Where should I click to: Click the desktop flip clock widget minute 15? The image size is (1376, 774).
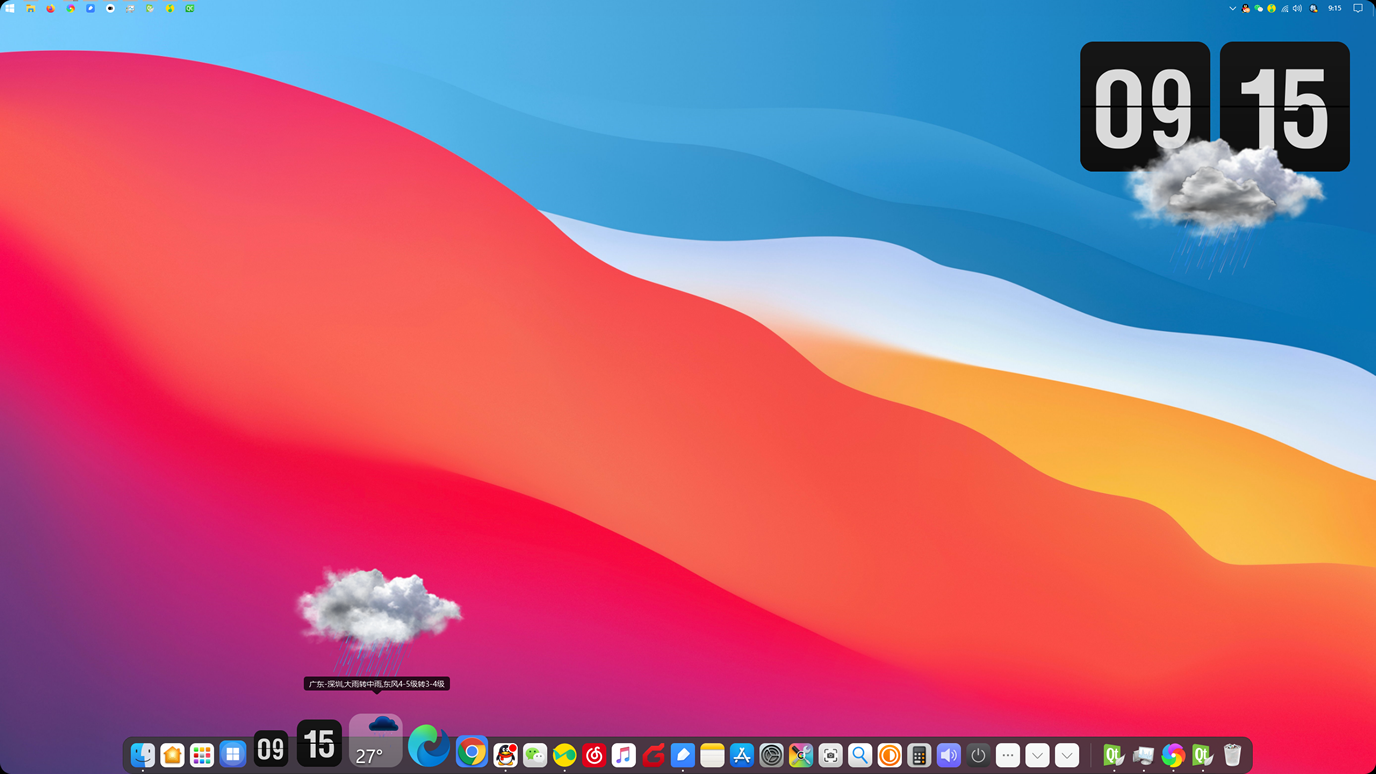(1285, 106)
